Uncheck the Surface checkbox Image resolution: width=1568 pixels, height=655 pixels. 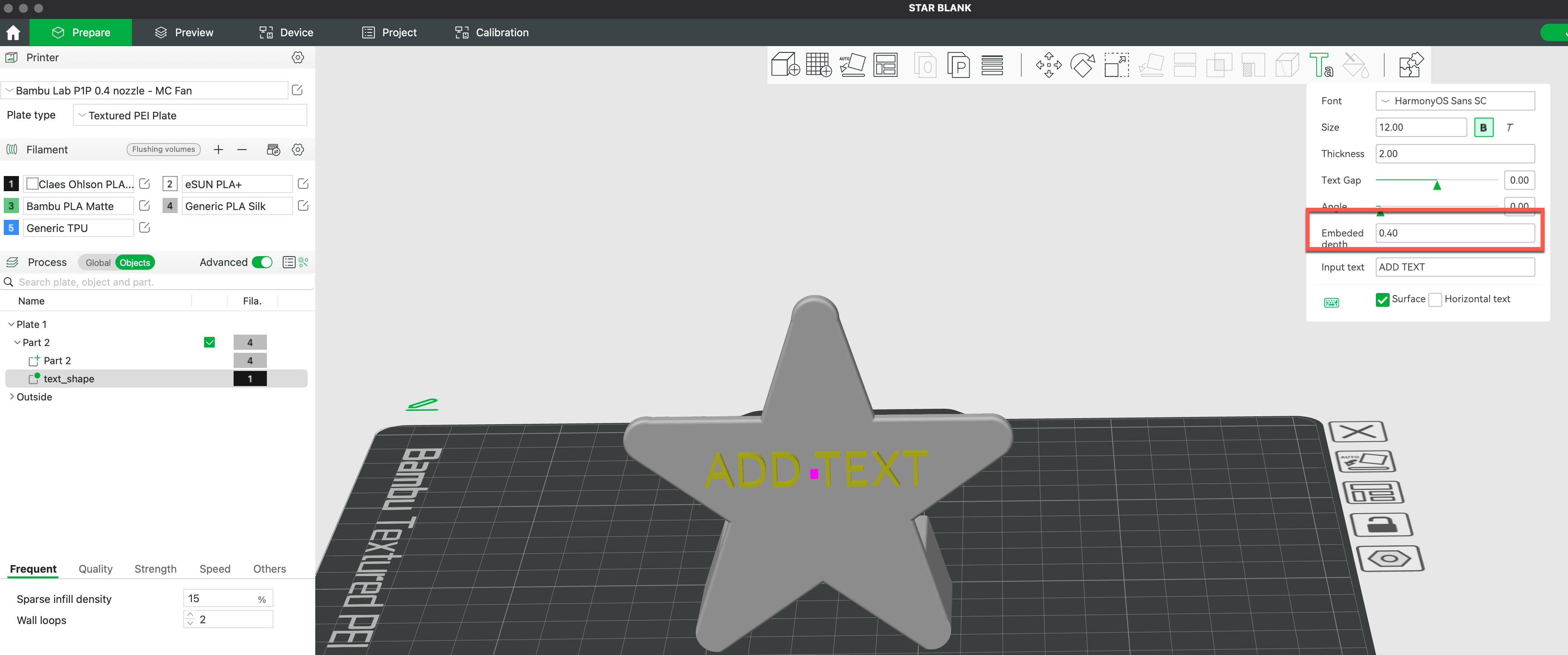(1382, 299)
